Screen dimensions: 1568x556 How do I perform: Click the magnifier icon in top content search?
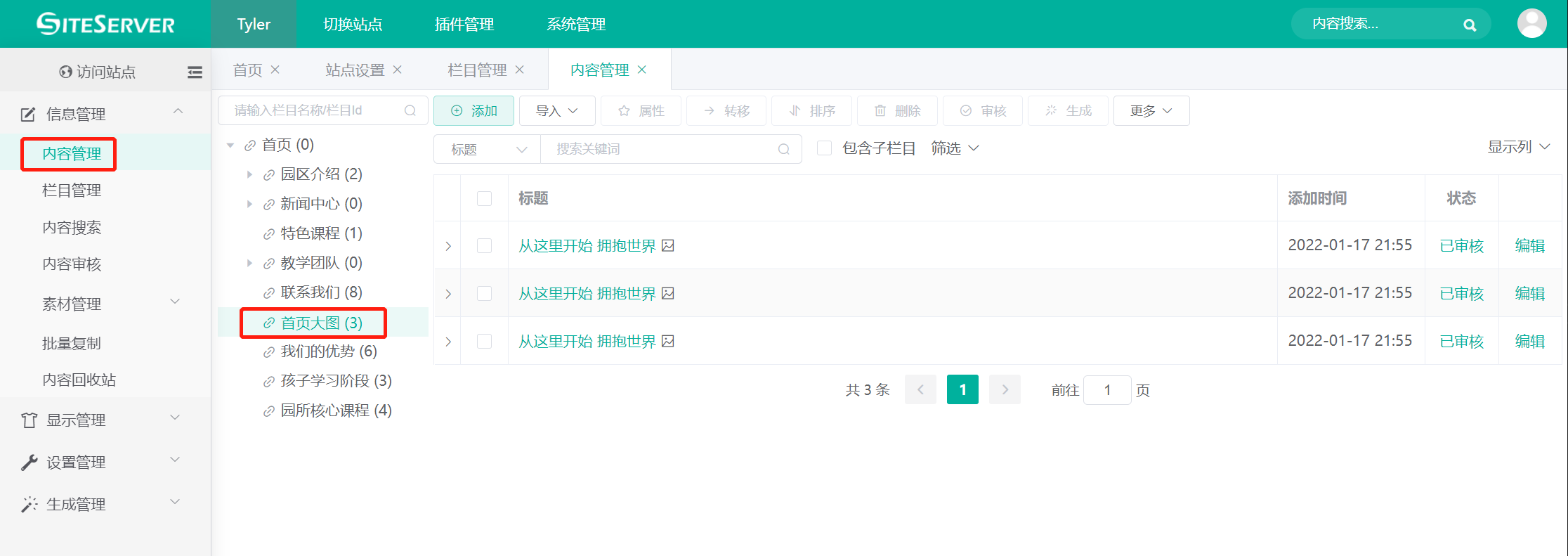[x=1469, y=25]
